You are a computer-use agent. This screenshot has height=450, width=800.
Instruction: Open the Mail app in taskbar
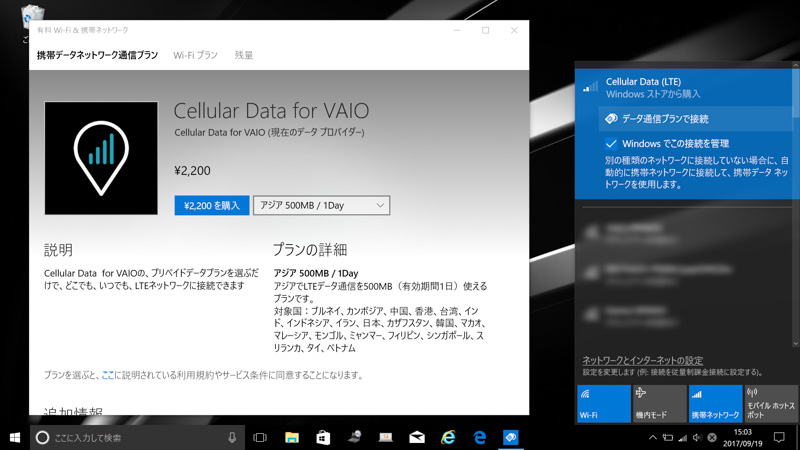point(417,437)
